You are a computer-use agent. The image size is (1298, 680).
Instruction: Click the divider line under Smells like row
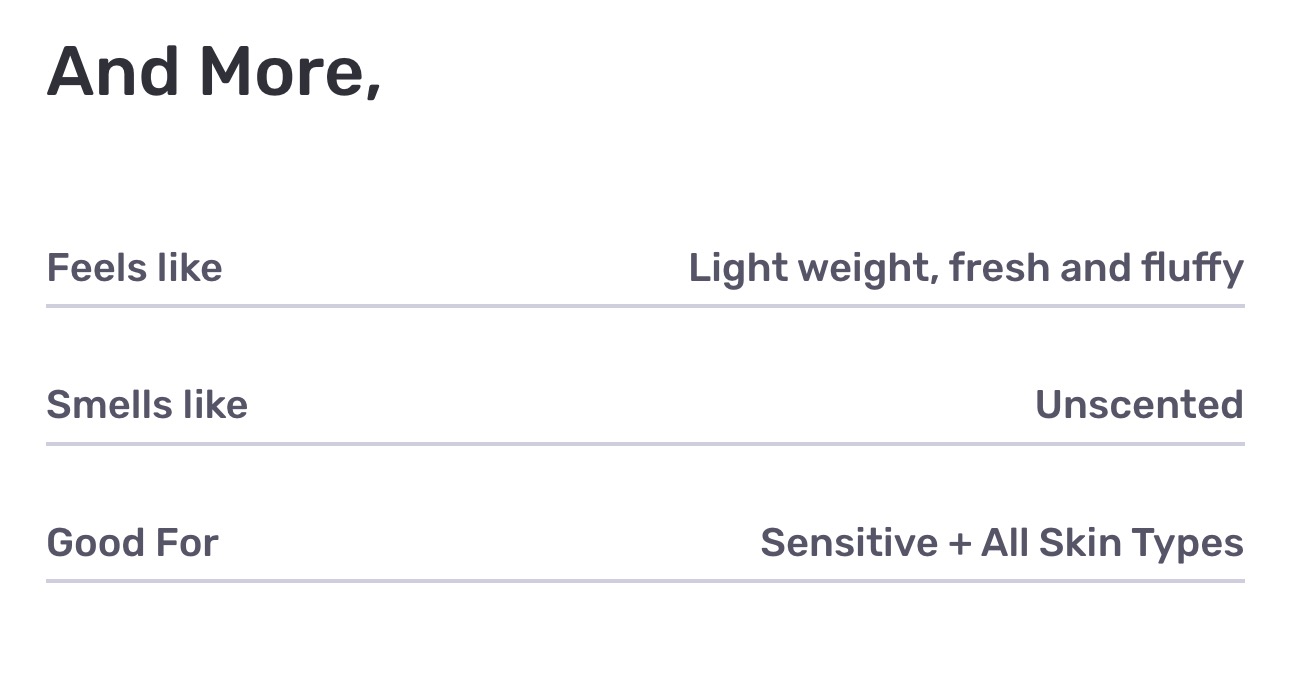645,443
